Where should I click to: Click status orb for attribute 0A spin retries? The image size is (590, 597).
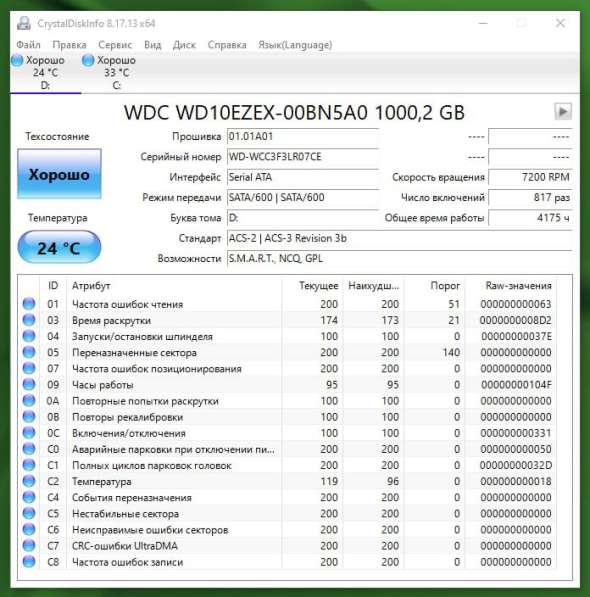[x=29, y=401]
